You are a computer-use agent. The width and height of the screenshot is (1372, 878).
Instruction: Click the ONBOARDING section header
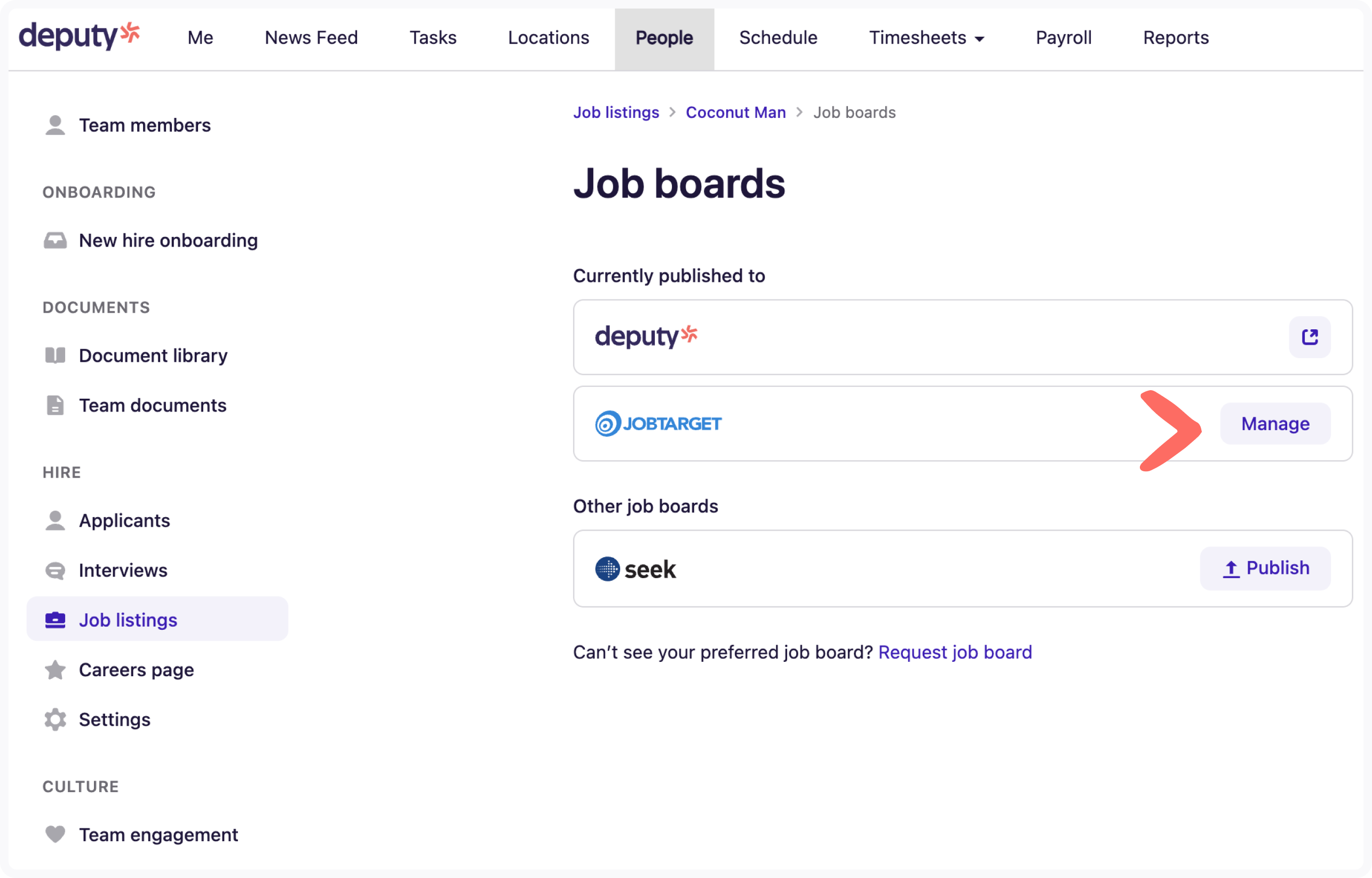[99, 192]
